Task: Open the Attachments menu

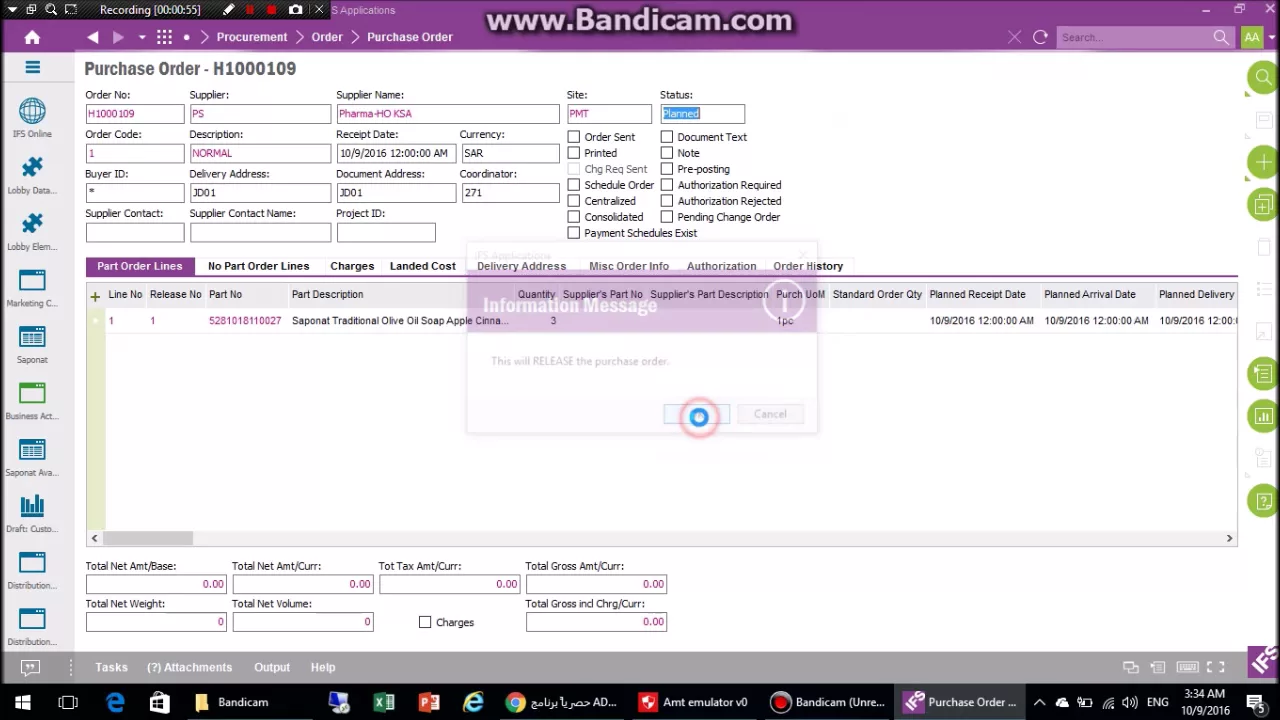Action: tap(189, 667)
